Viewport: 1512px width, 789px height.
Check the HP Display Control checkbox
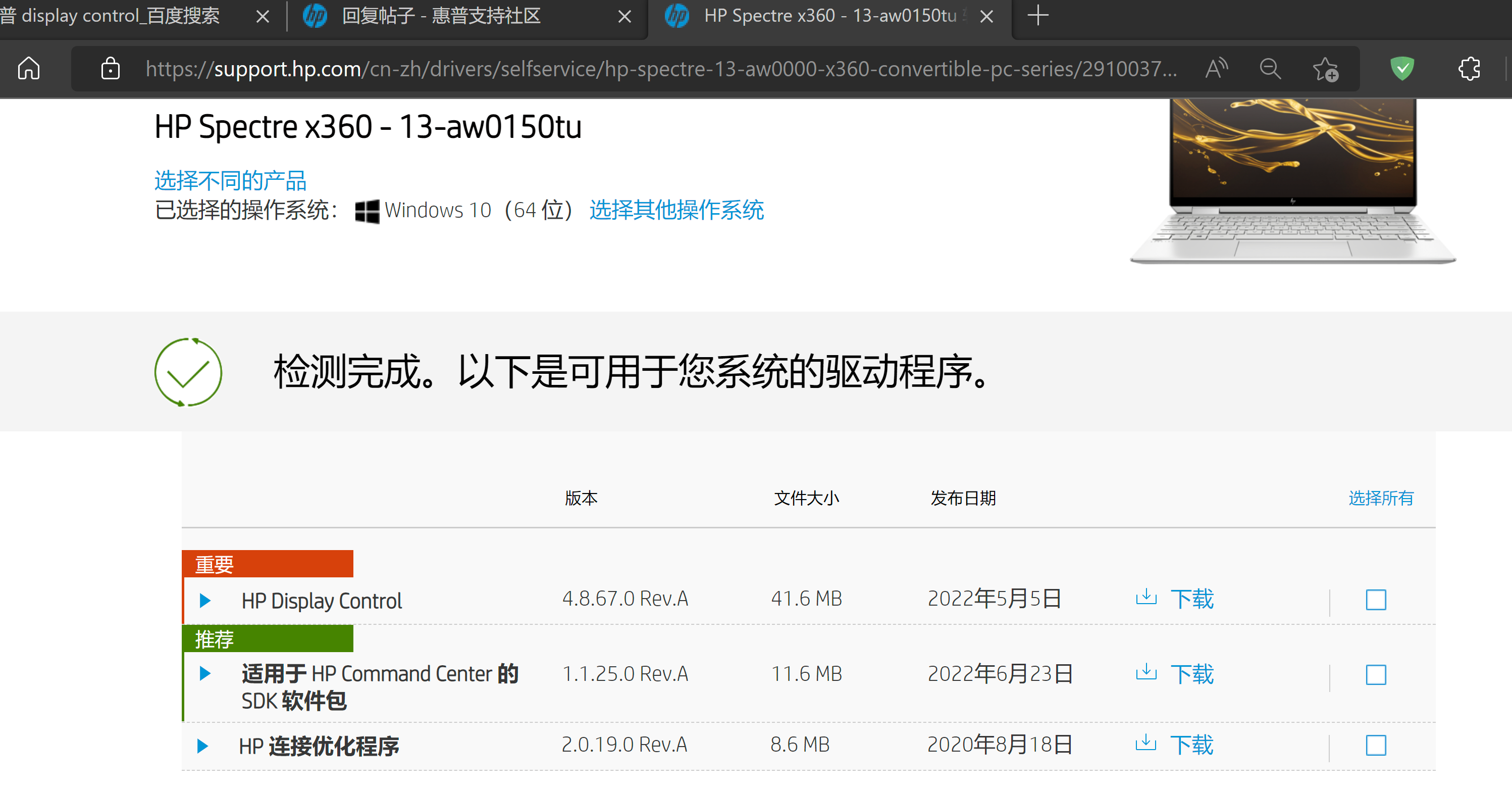coord(1376,599)
